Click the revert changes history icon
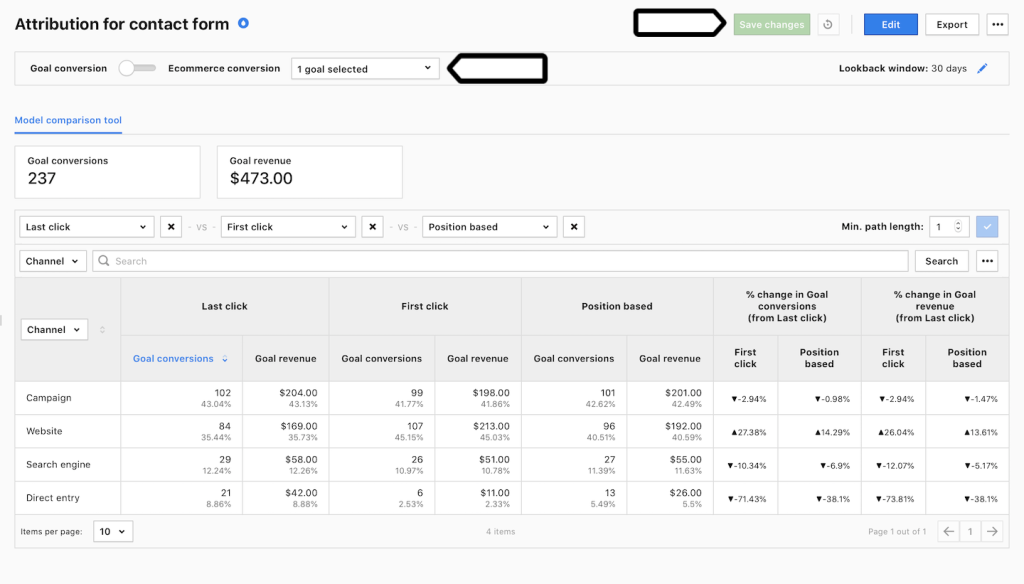This screenshot has height=584, width=1024. [x=829, y=24]
